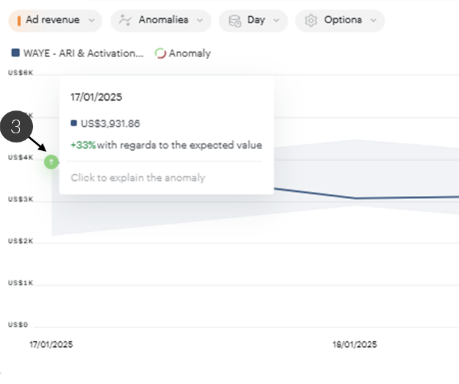Click the chevron arrow beside Anomalies

200,21
